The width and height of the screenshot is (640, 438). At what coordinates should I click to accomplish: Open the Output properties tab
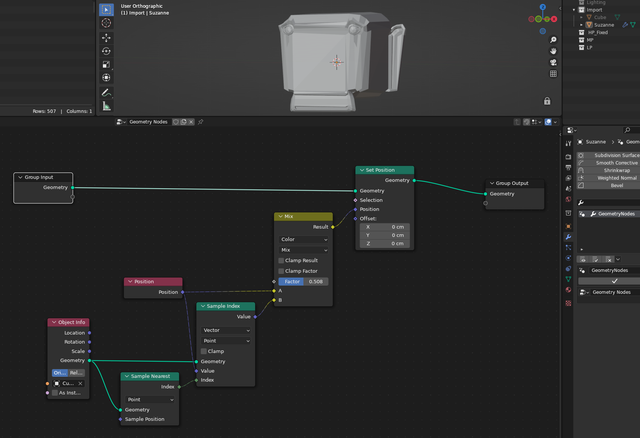[x=568, y=167]
